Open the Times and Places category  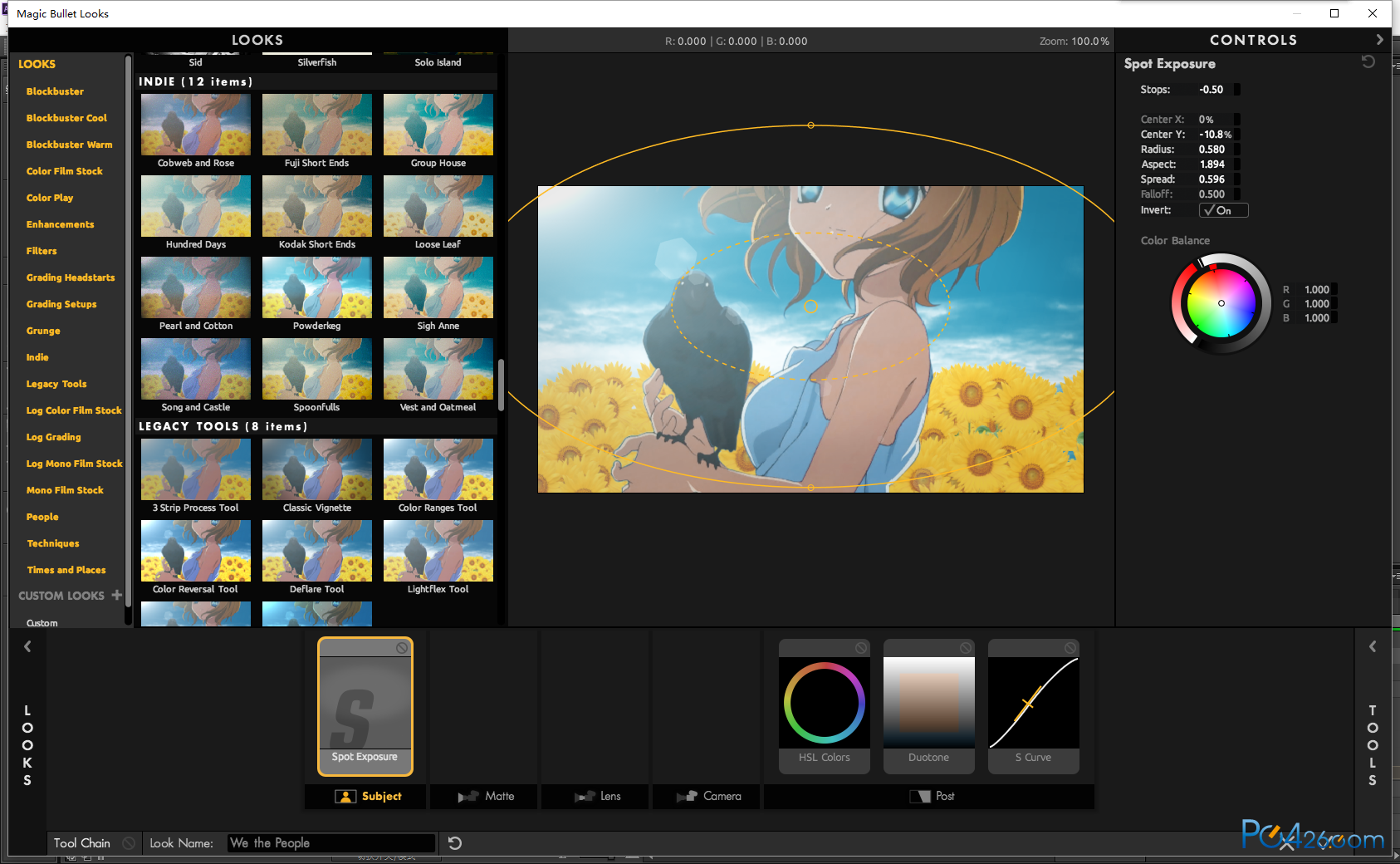66,570
